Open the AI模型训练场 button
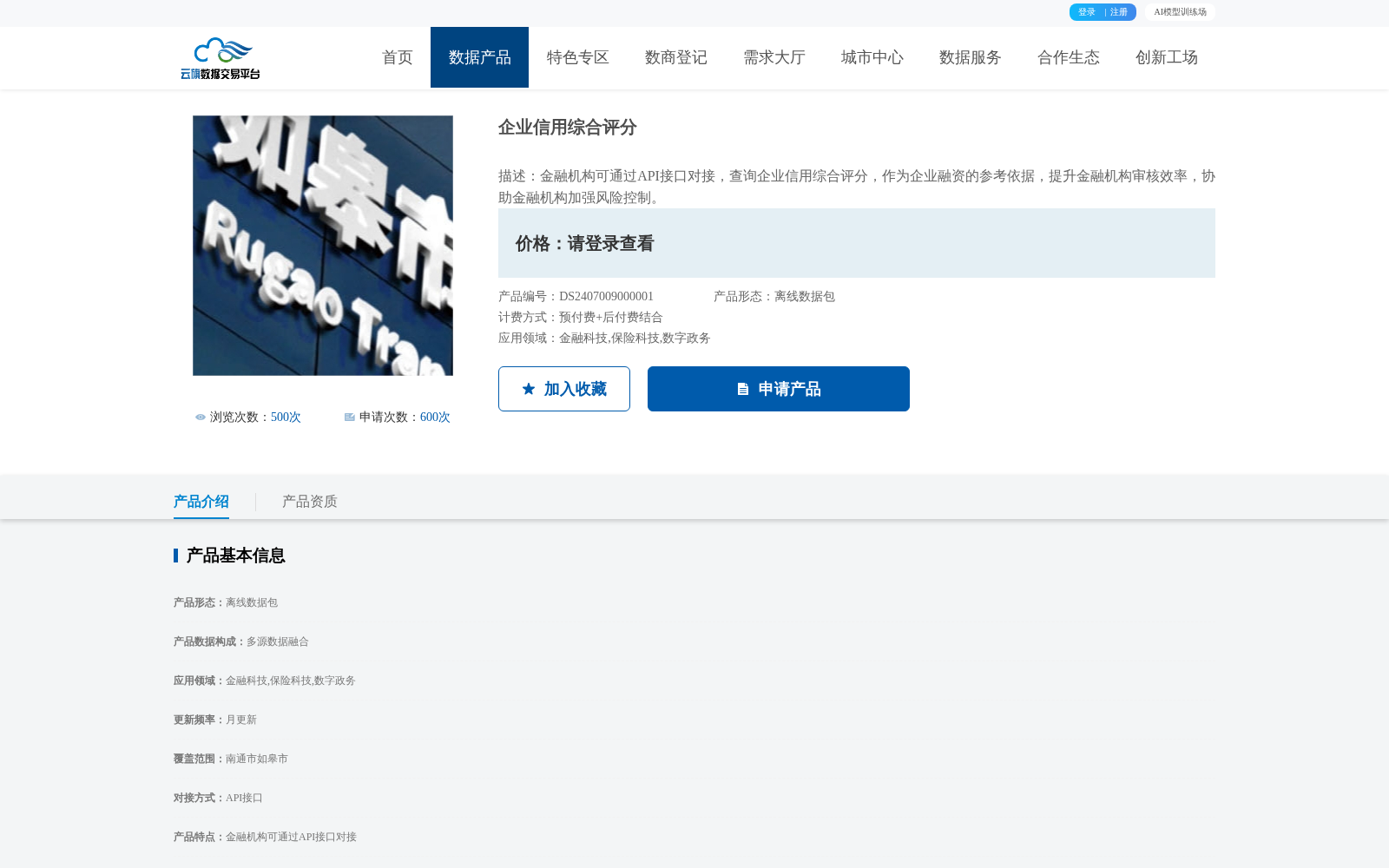This screenshot has width=1389, height=868. (1180, 12)
